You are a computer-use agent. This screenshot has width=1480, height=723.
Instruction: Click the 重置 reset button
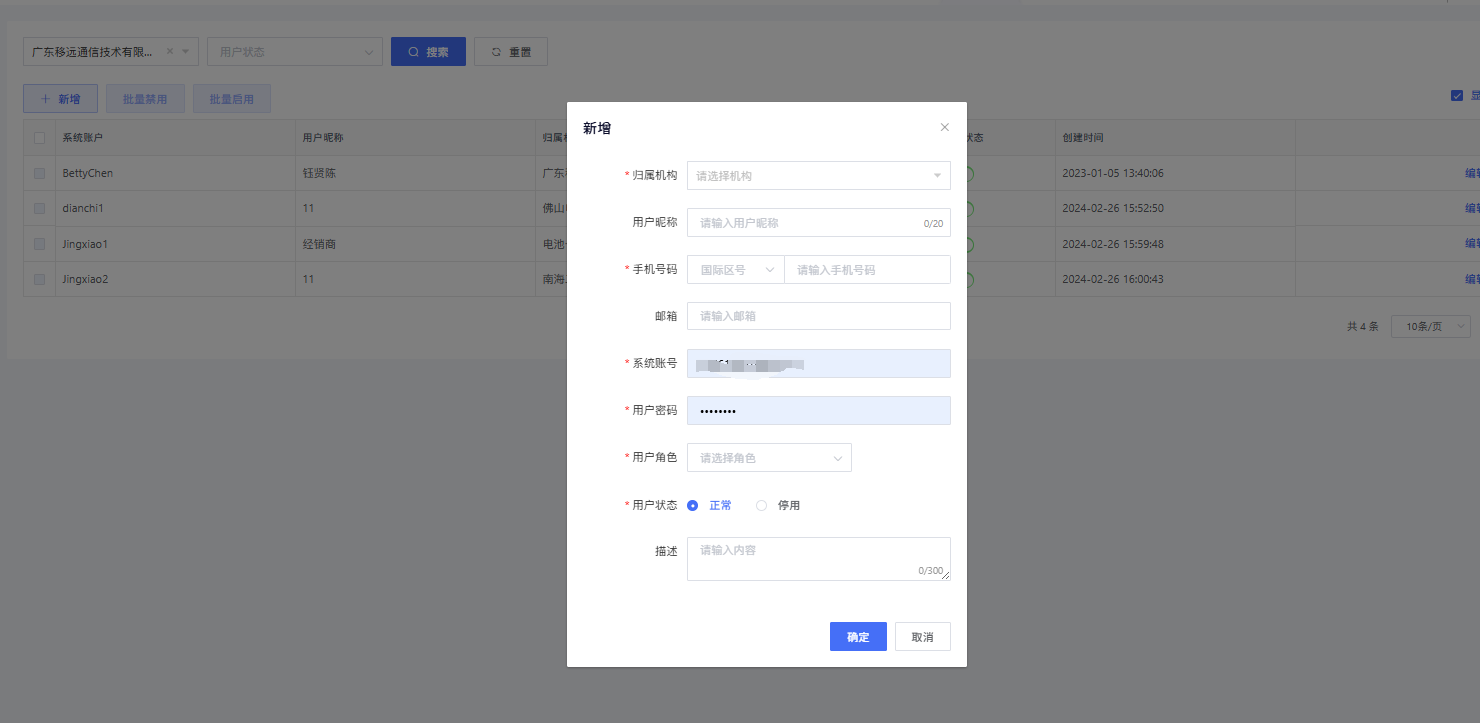click(510, 52)
